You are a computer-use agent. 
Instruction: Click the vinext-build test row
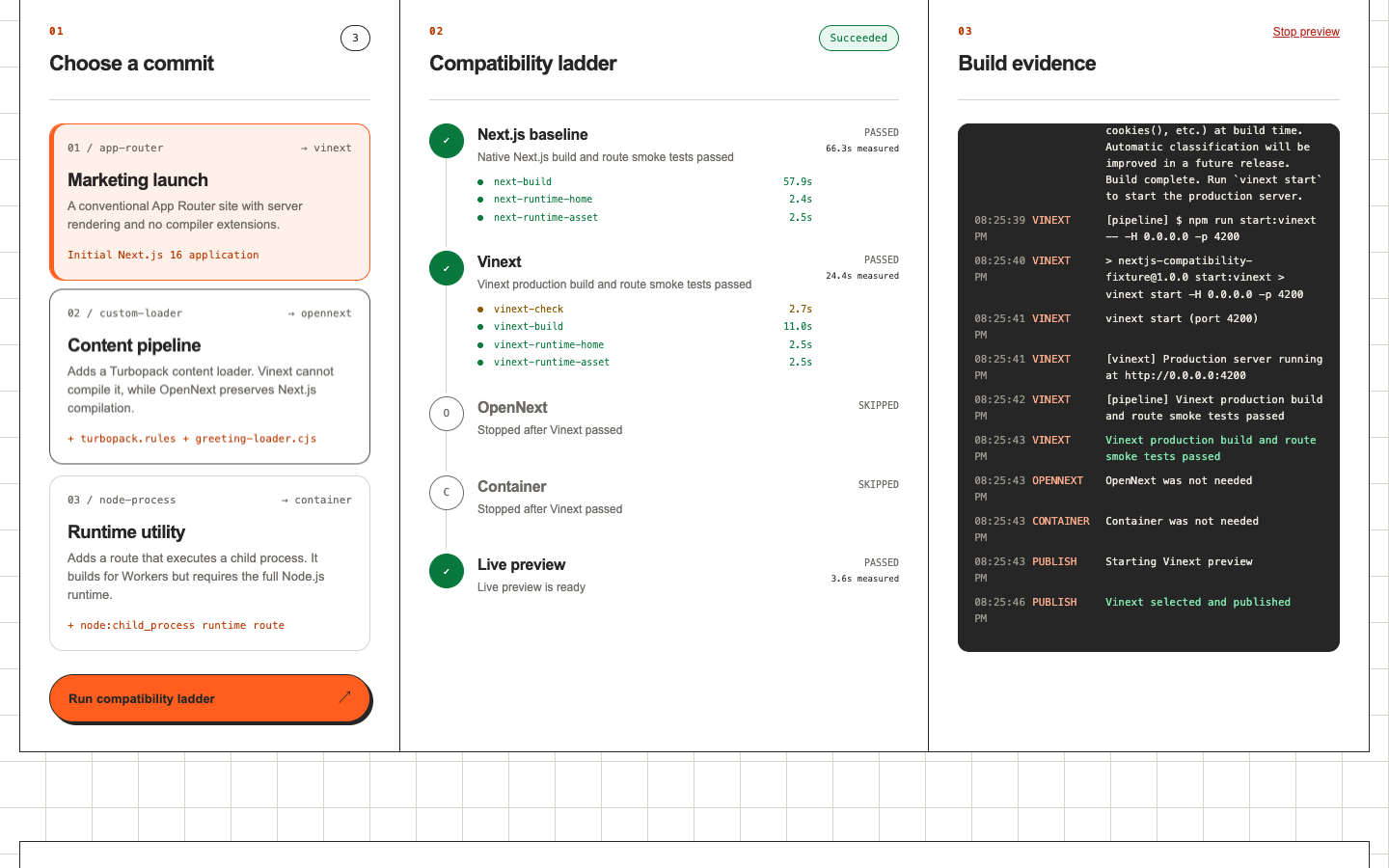[x=644, y=327]
